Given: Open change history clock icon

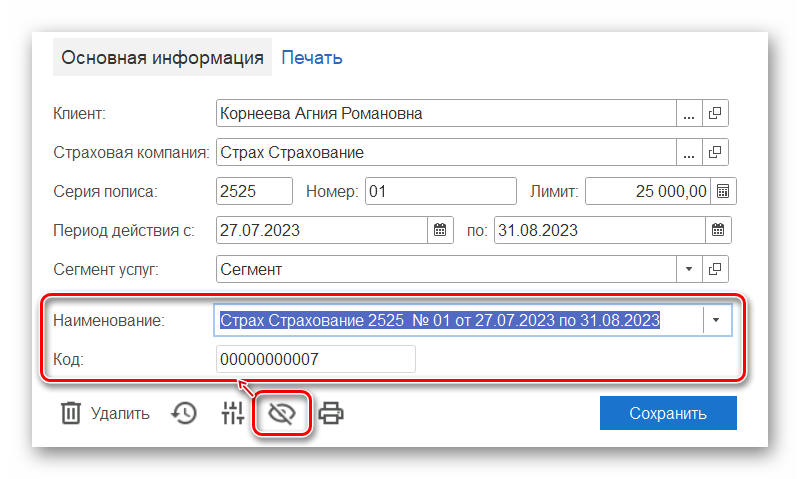Looking at the screenshot, I should (x=184, y=413).
